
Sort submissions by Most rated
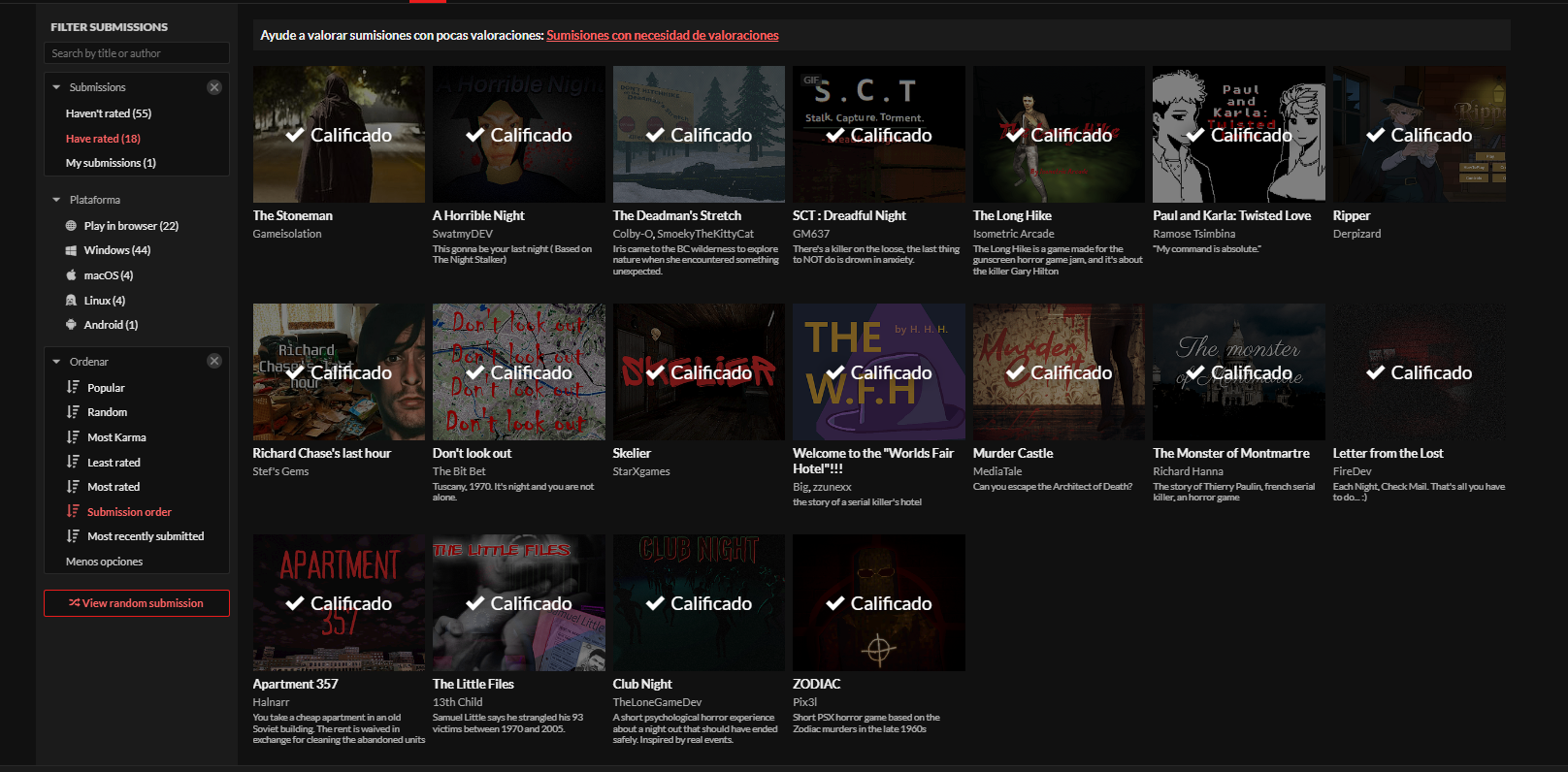[x=114, y=487]
